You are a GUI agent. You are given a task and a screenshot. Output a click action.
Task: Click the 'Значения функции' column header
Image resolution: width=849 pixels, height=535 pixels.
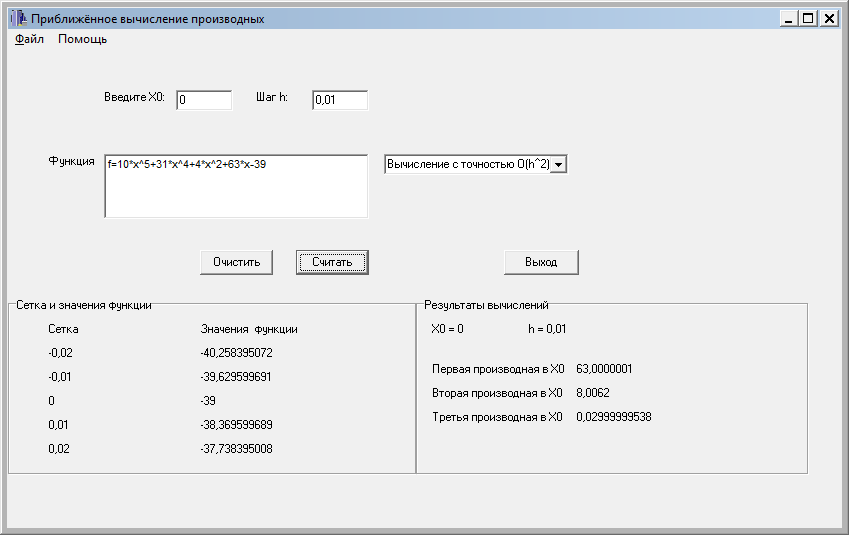coord(249,329)
